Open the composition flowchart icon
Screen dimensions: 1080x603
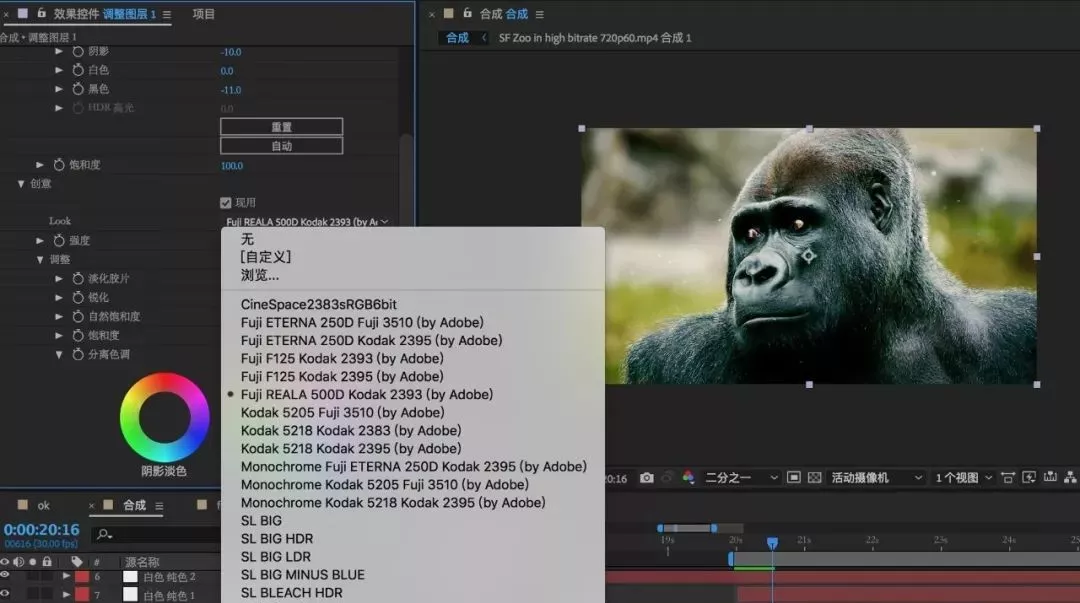click(x=1070, y=477)
